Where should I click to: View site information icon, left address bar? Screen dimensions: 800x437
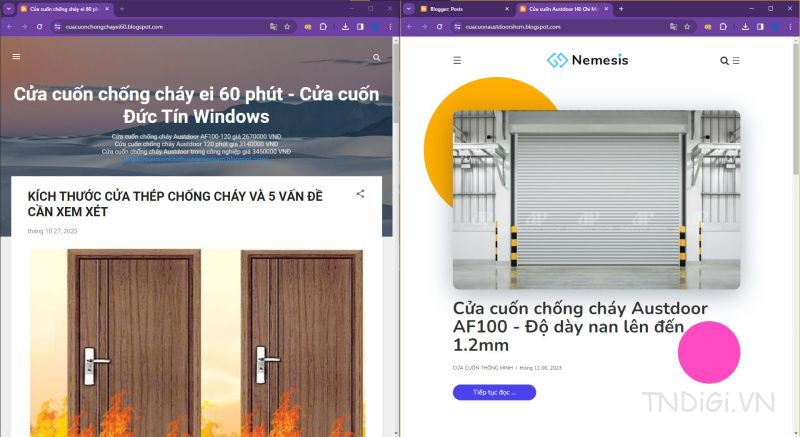pos(57,27)
